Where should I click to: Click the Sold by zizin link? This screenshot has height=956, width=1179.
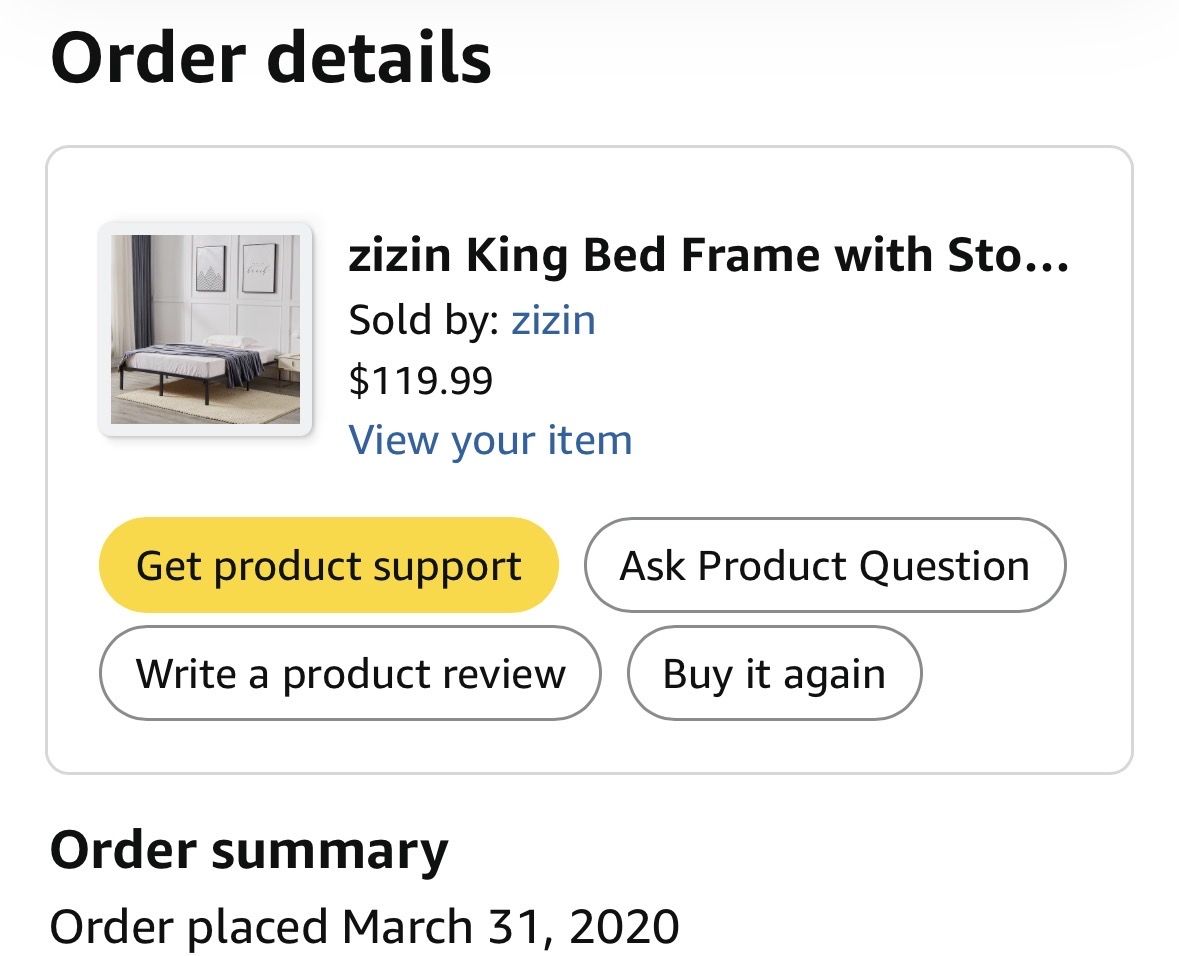pyautogui.click(x=554, y=319)
